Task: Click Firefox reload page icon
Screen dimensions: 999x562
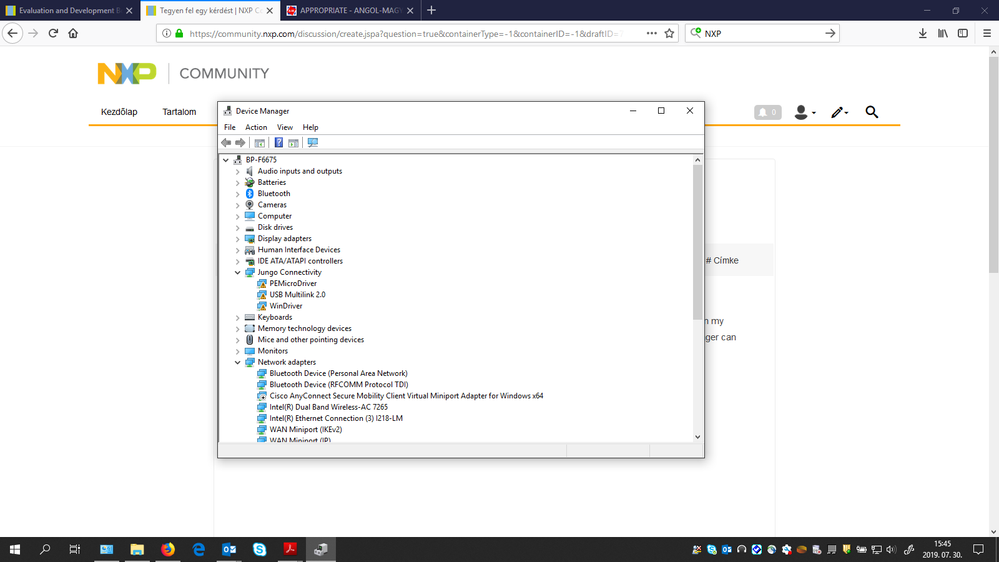Action: (x=54, y=33)
